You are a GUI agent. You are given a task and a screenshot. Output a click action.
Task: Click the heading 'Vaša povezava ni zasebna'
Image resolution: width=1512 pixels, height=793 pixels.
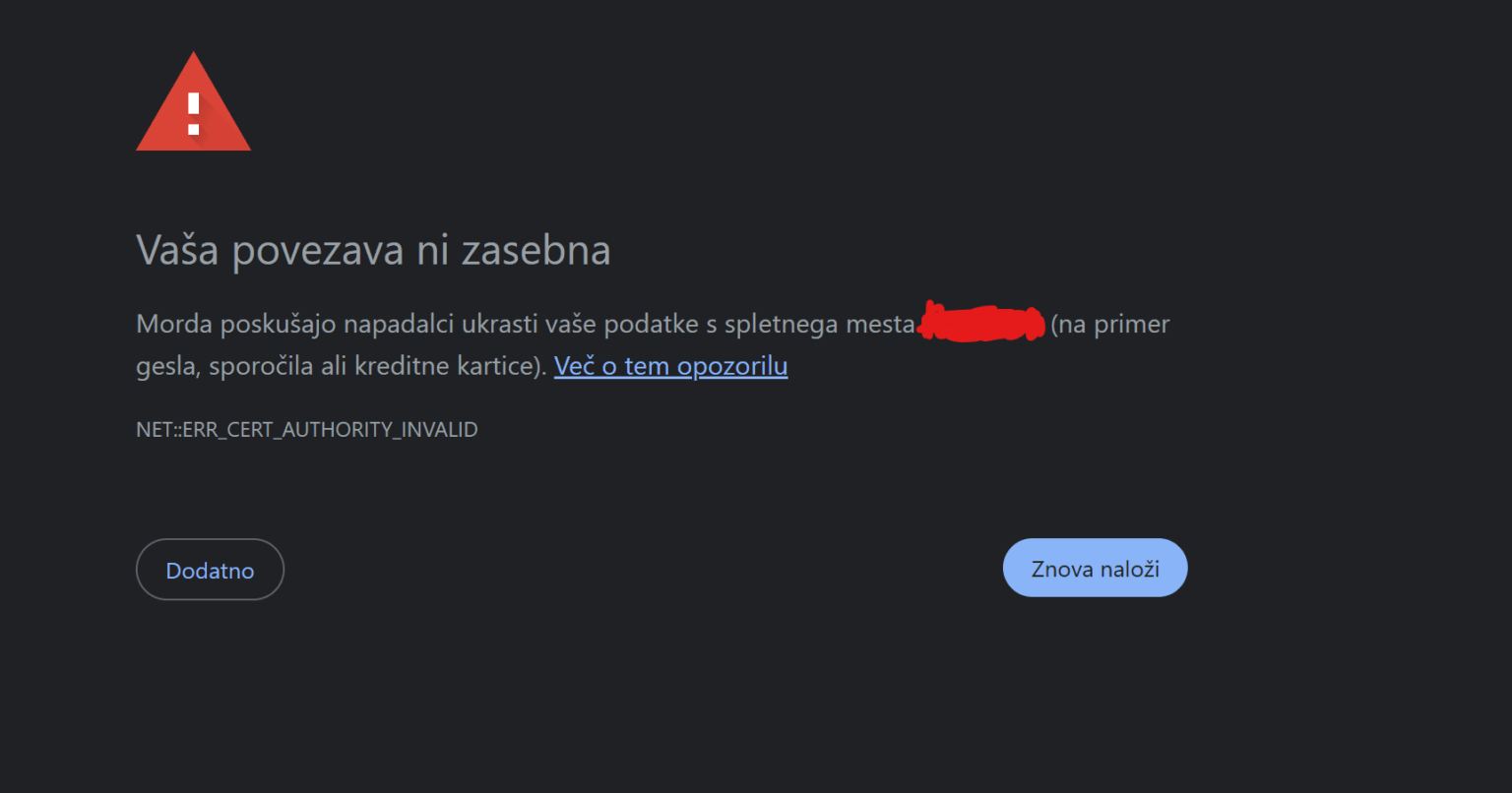[x=372, y=250]
